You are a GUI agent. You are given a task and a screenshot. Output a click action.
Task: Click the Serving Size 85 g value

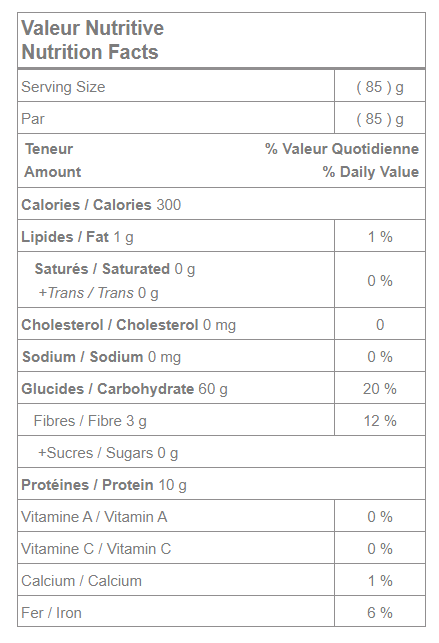[380, 87]
